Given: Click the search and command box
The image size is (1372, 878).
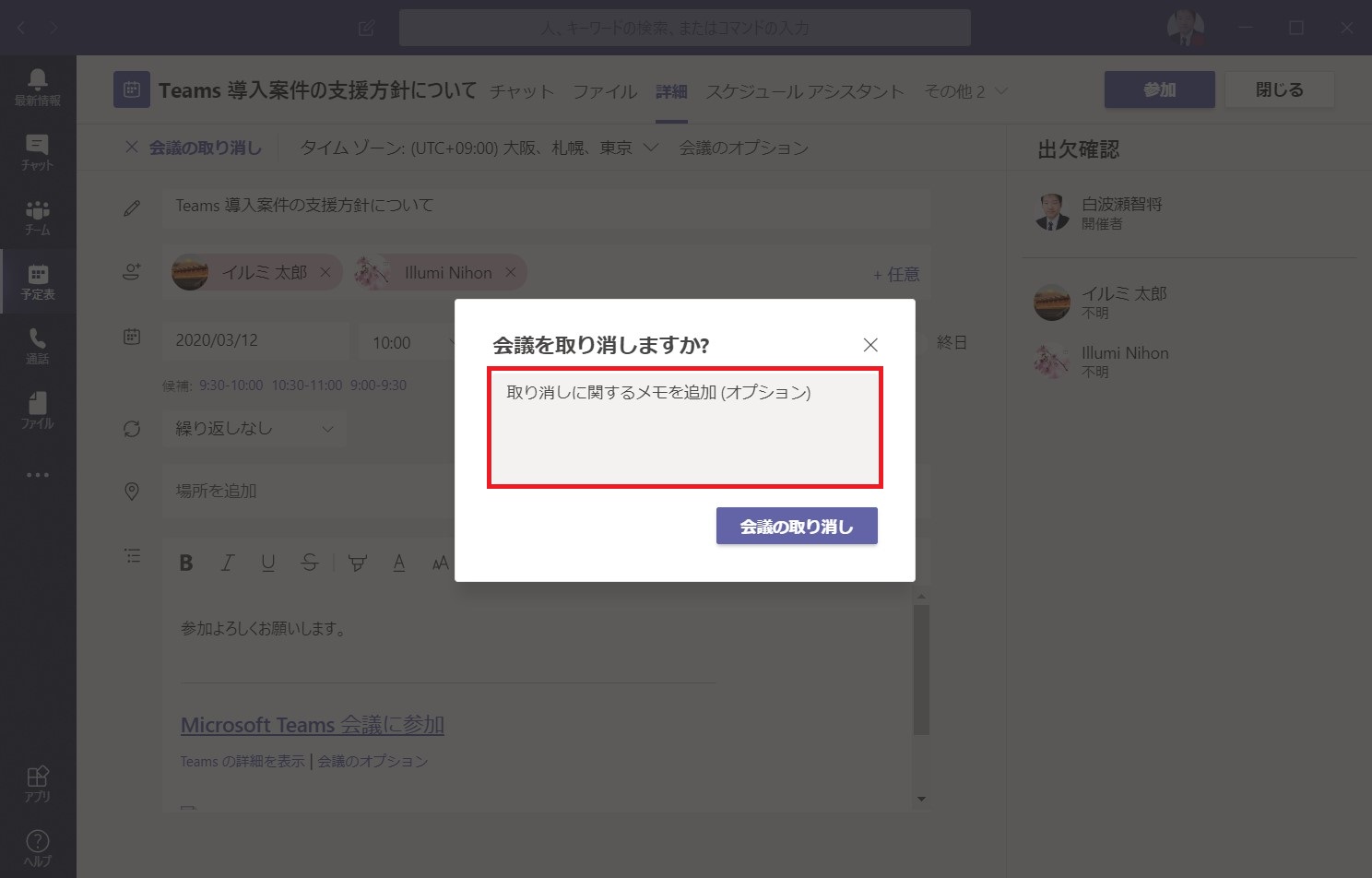Looking at the screenshot, I should 685,29.
